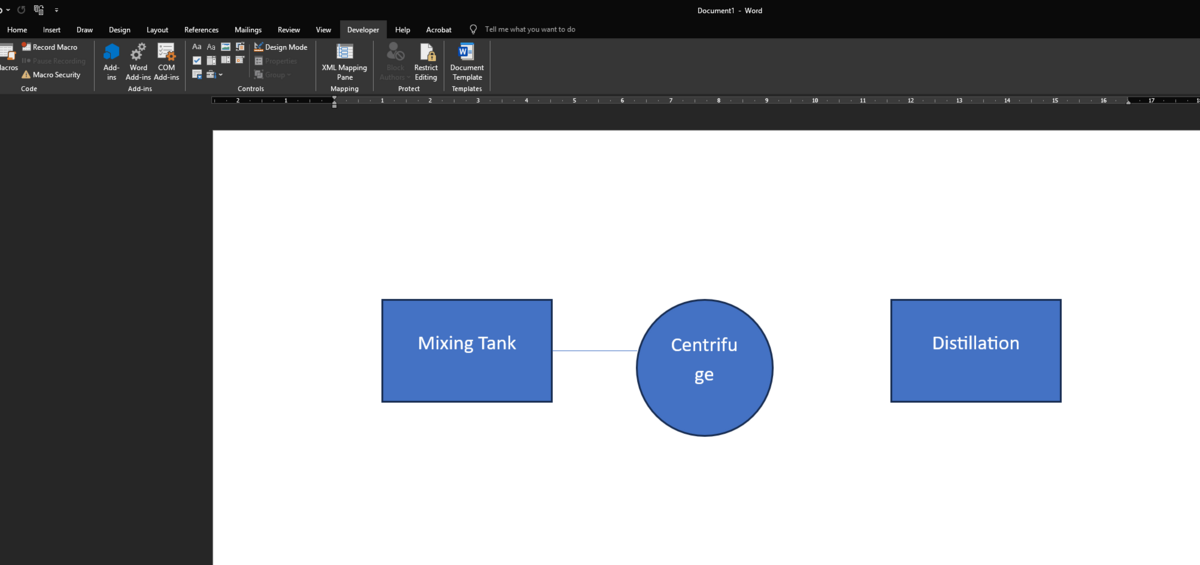Click Record Macro button

click(x=49, y=47)
